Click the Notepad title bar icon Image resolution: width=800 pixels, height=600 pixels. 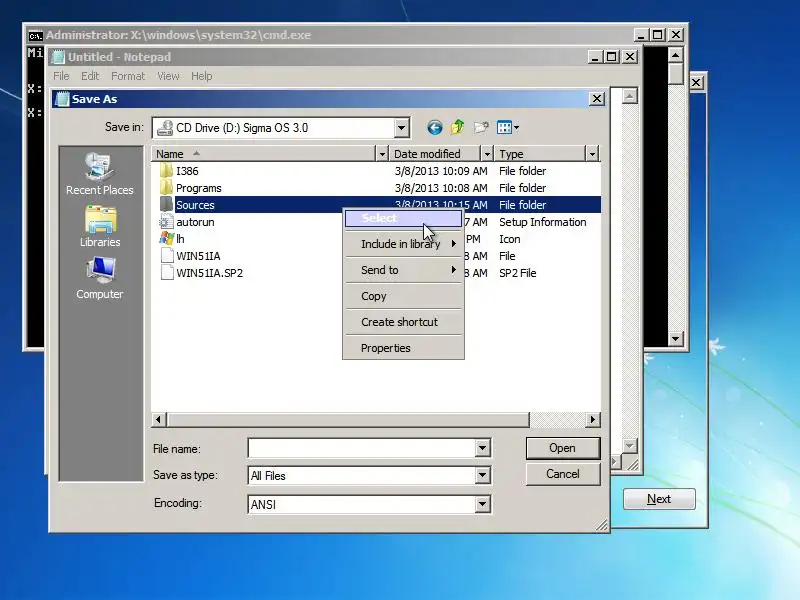point(59,57)
